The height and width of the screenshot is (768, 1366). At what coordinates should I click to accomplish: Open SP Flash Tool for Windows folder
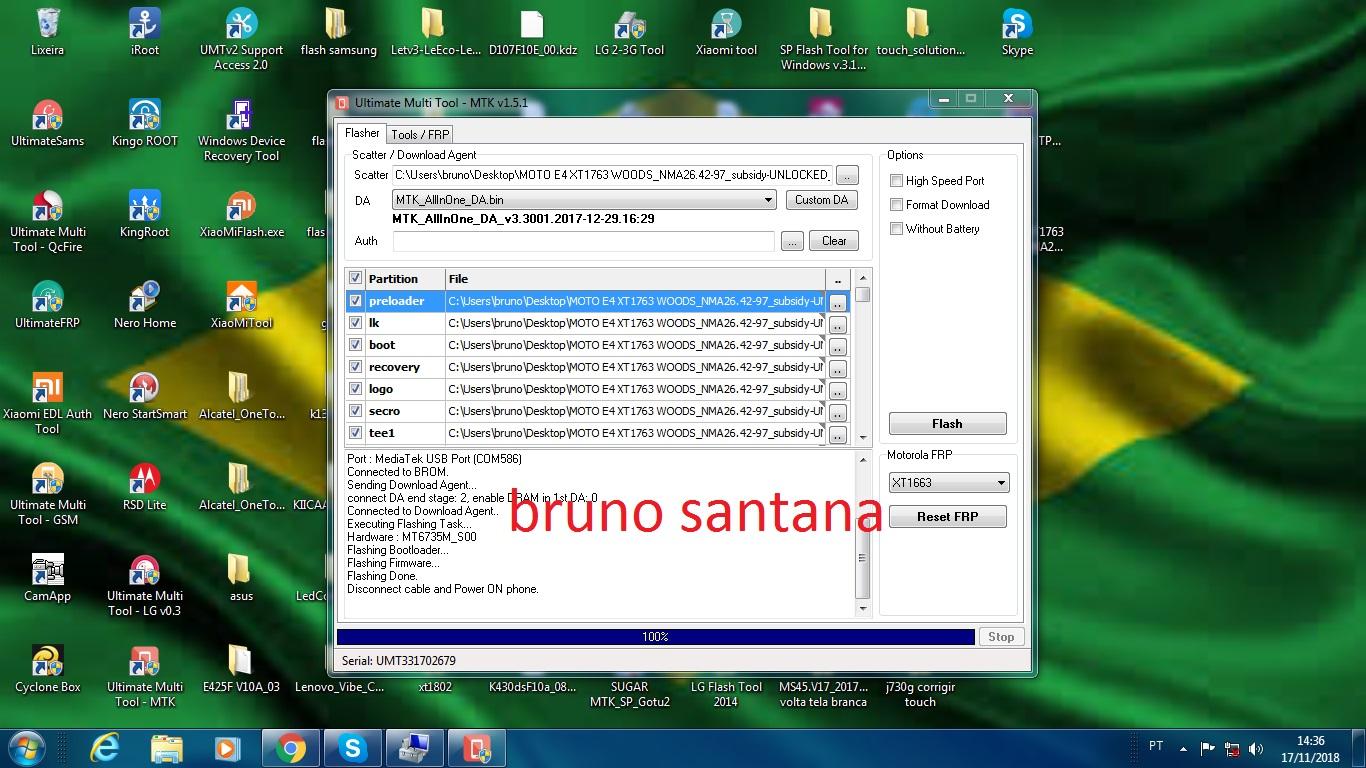coord(823,39)
